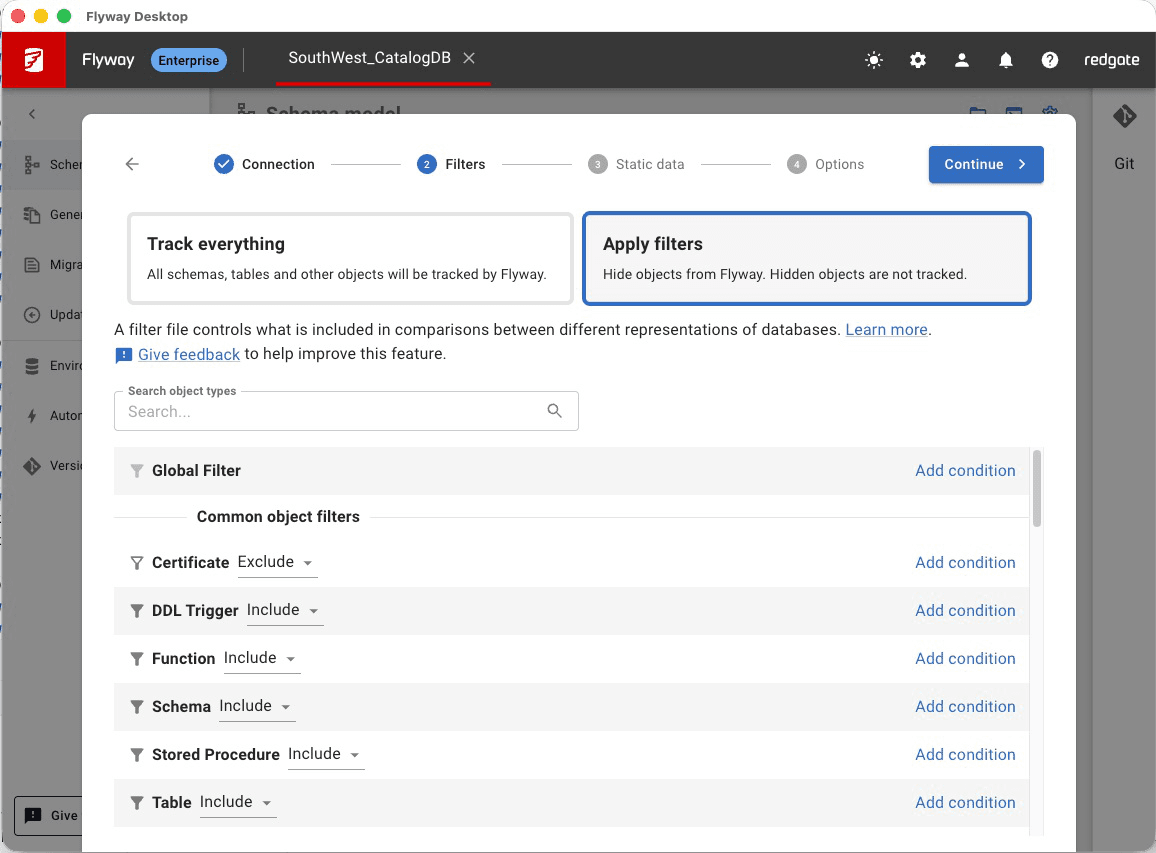Open the Give feedback link
Screen dimensions: 1156x853
point(189,355)
